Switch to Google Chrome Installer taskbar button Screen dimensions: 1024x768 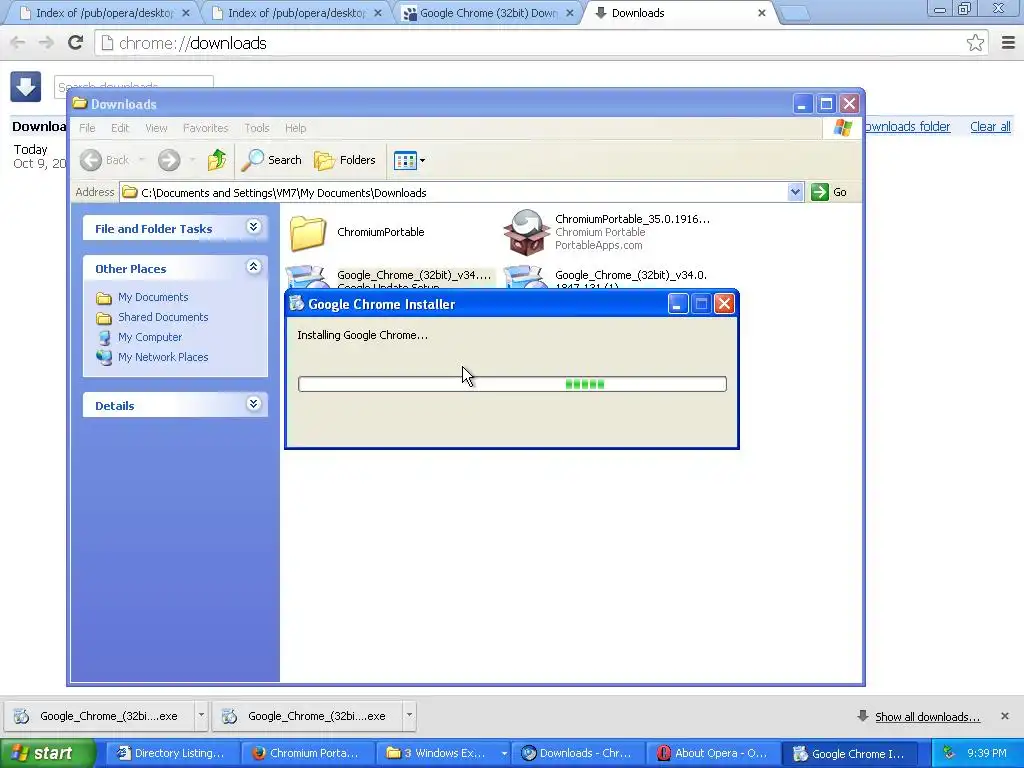click(850, 753)
